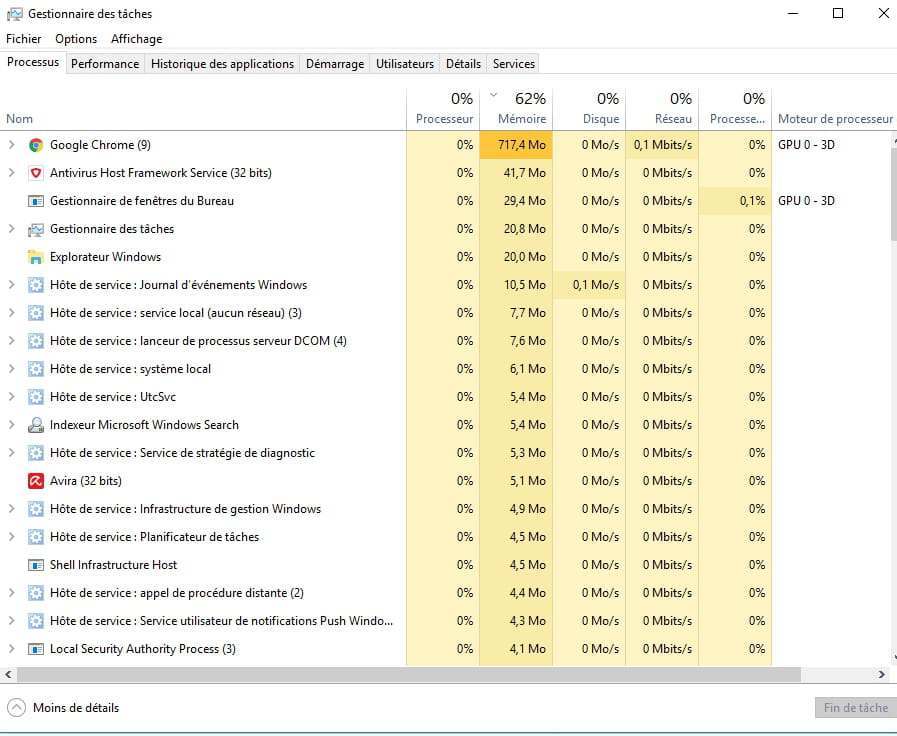897x736 pixels.
Task: Select the Avira (32 bits) process name
Action: pos(86,482)
